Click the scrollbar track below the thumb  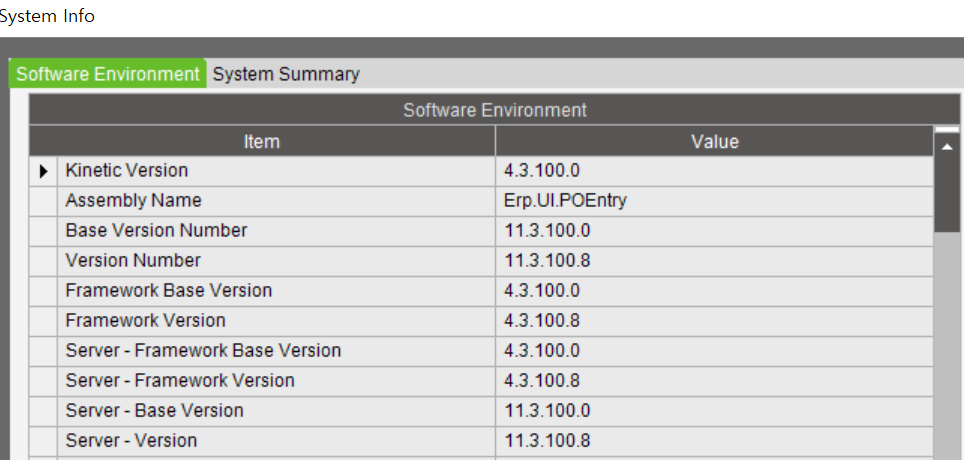coord(947,346)
